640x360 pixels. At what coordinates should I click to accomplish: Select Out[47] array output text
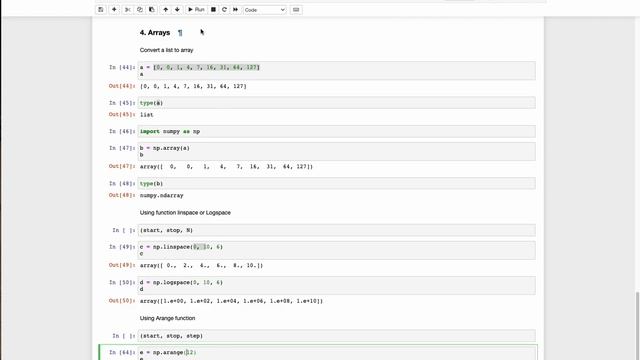(x=226, y=167)
